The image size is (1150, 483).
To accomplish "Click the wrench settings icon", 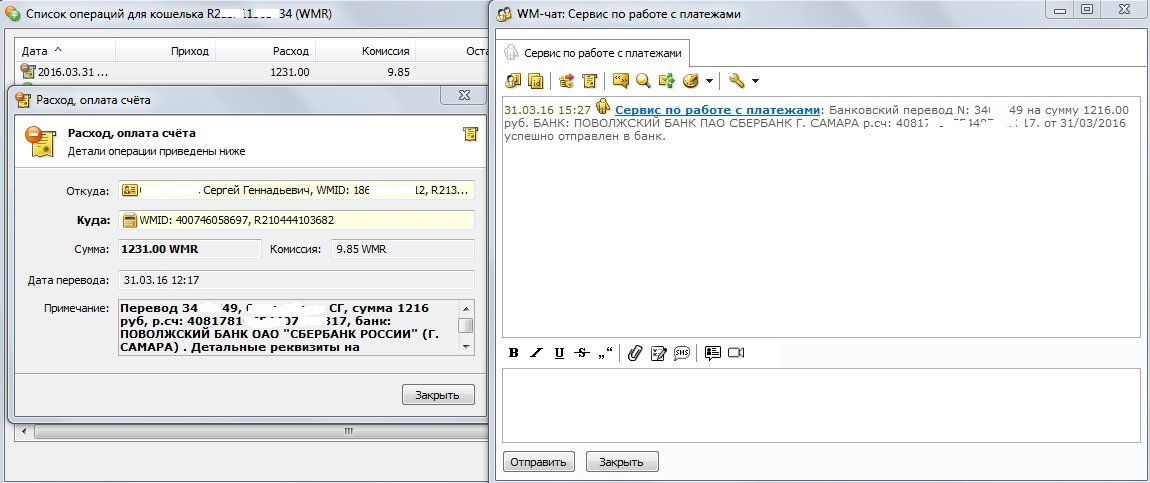I will [x=737, y=81].
